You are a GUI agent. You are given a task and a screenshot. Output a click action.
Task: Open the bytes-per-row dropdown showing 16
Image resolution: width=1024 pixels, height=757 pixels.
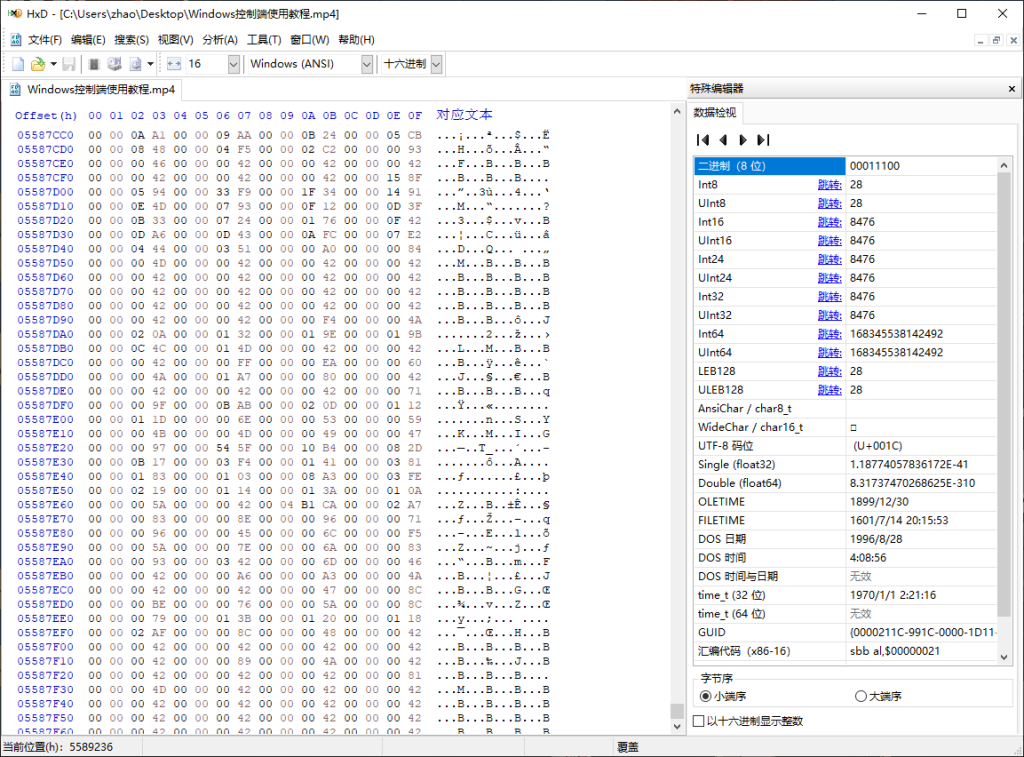pyautogui.click(x=233, y=63)
